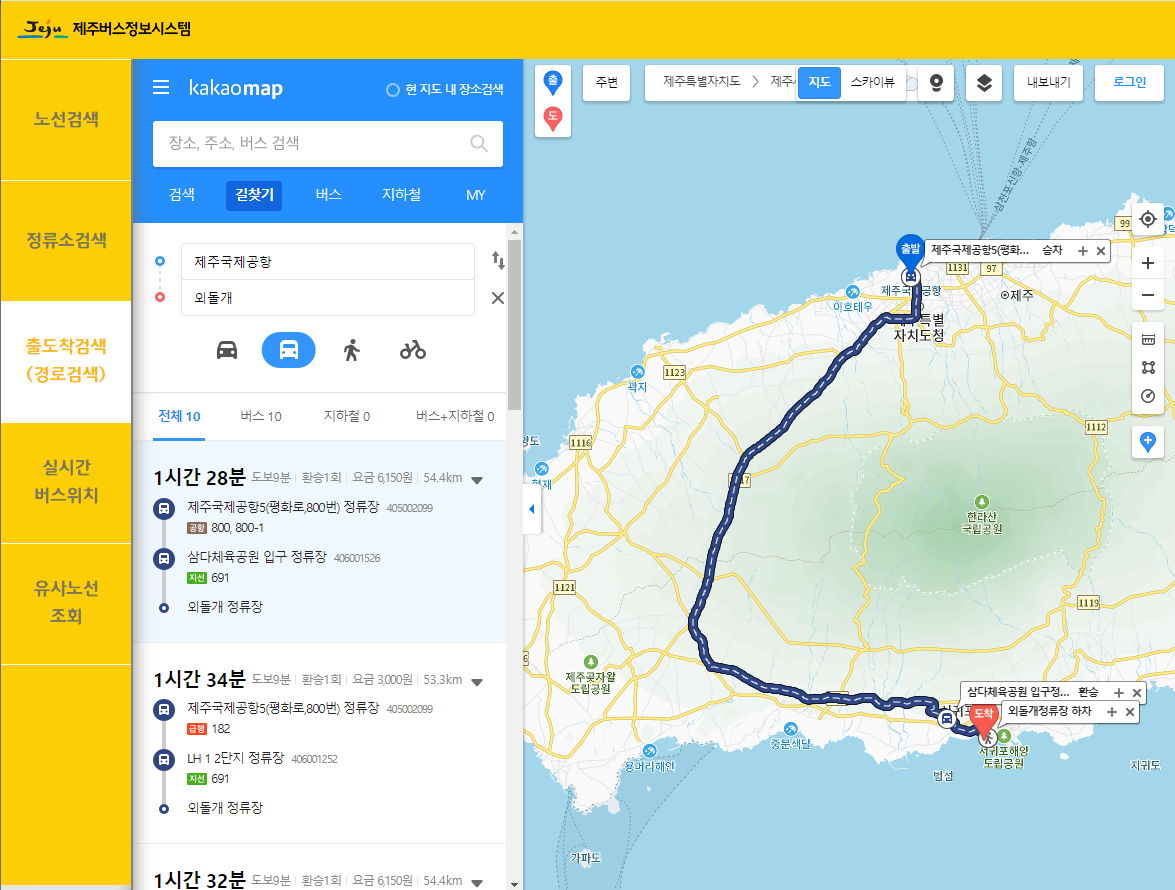Click plus on 제주국제공항5 승차 label
Screen dimensions: 1175x890
click(x=1083, y=251)
